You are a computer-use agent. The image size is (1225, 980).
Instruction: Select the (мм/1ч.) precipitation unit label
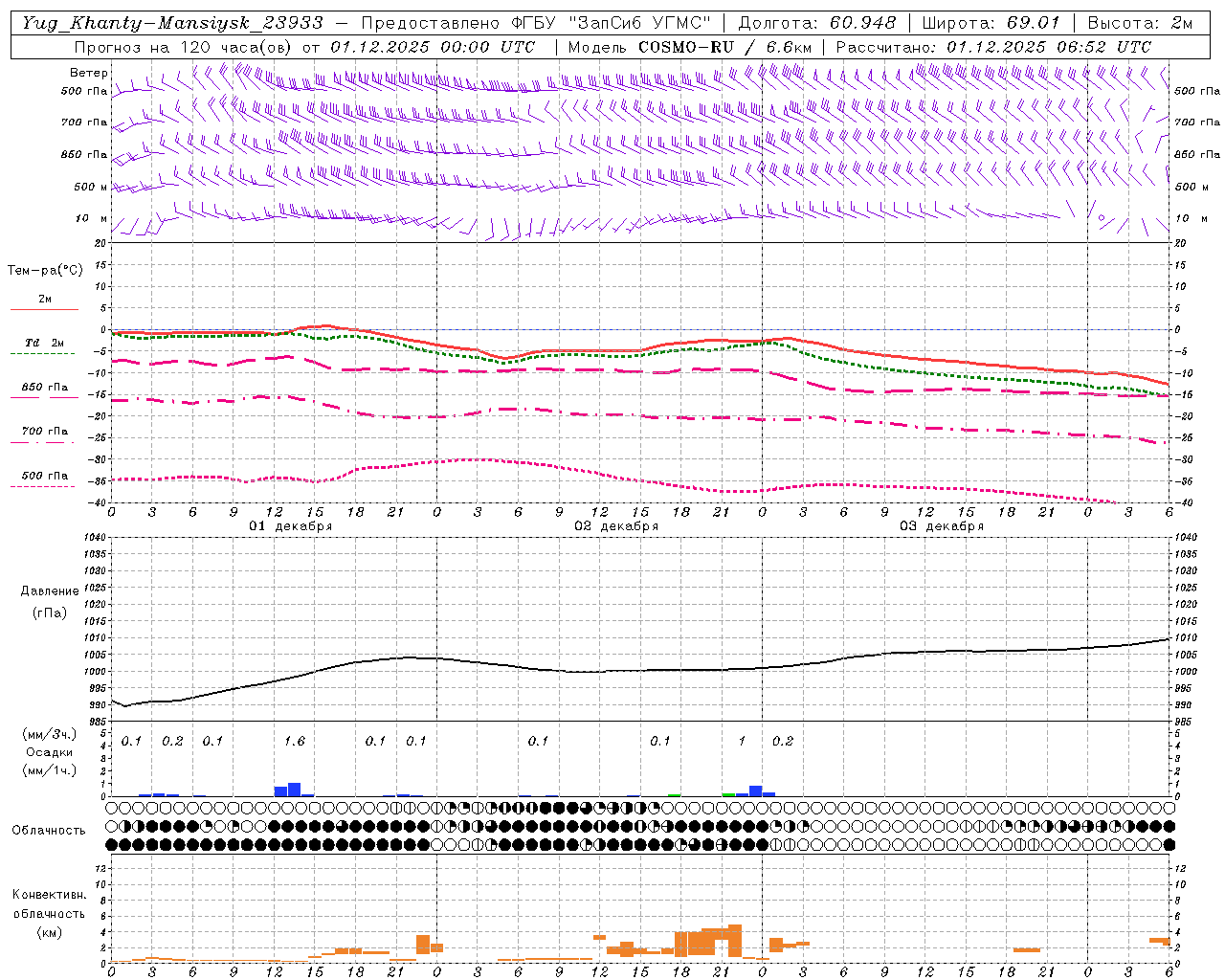coord(50,770)
